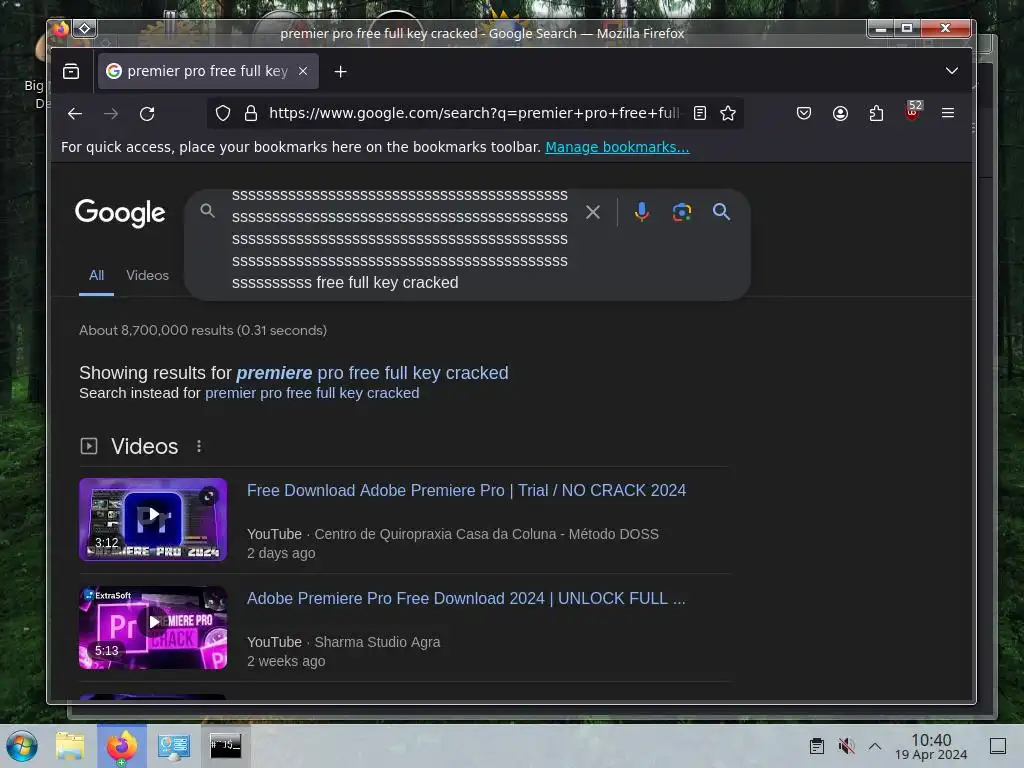Open the extensions puzzle icon
Viewport: 1024px width, 768px height.
pos(876,114)
